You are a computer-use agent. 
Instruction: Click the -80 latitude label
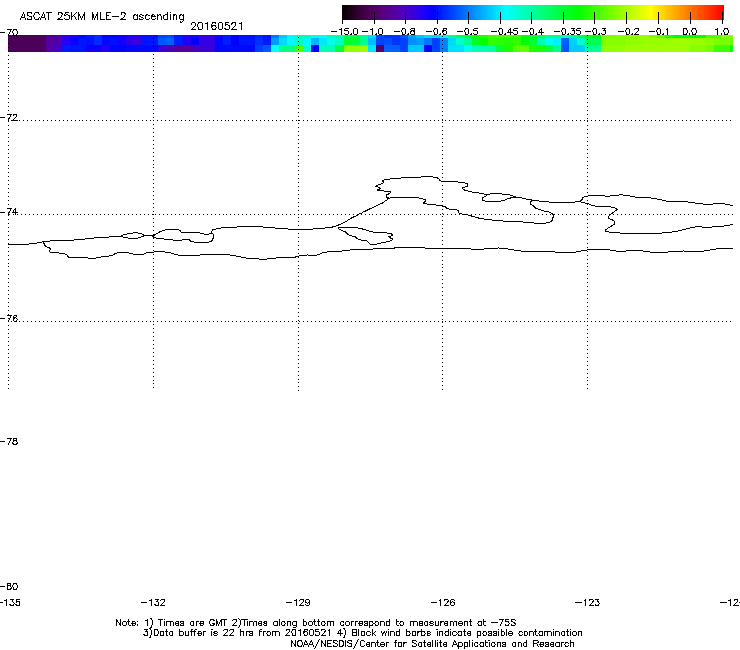pos(9,586)
